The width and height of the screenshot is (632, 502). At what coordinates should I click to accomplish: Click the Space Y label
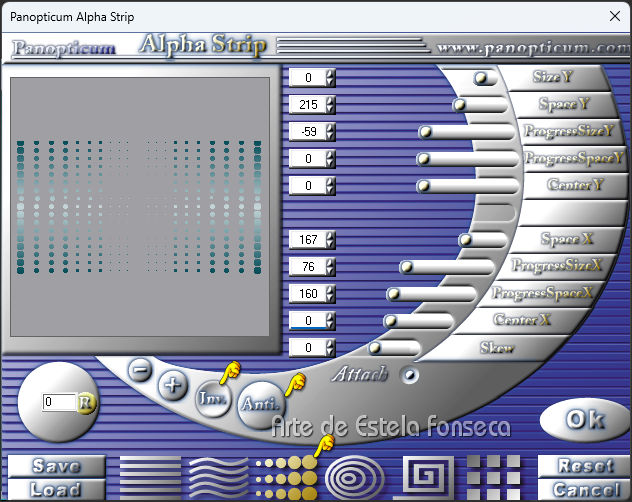pyautogui.click(x=564, y=104)
